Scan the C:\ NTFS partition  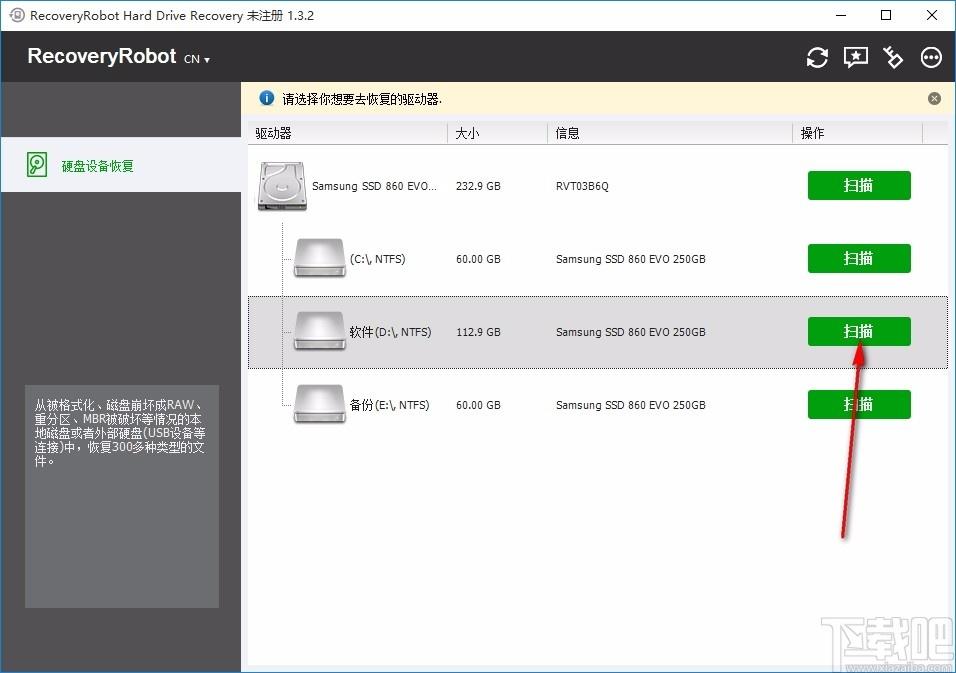[859, 258]
